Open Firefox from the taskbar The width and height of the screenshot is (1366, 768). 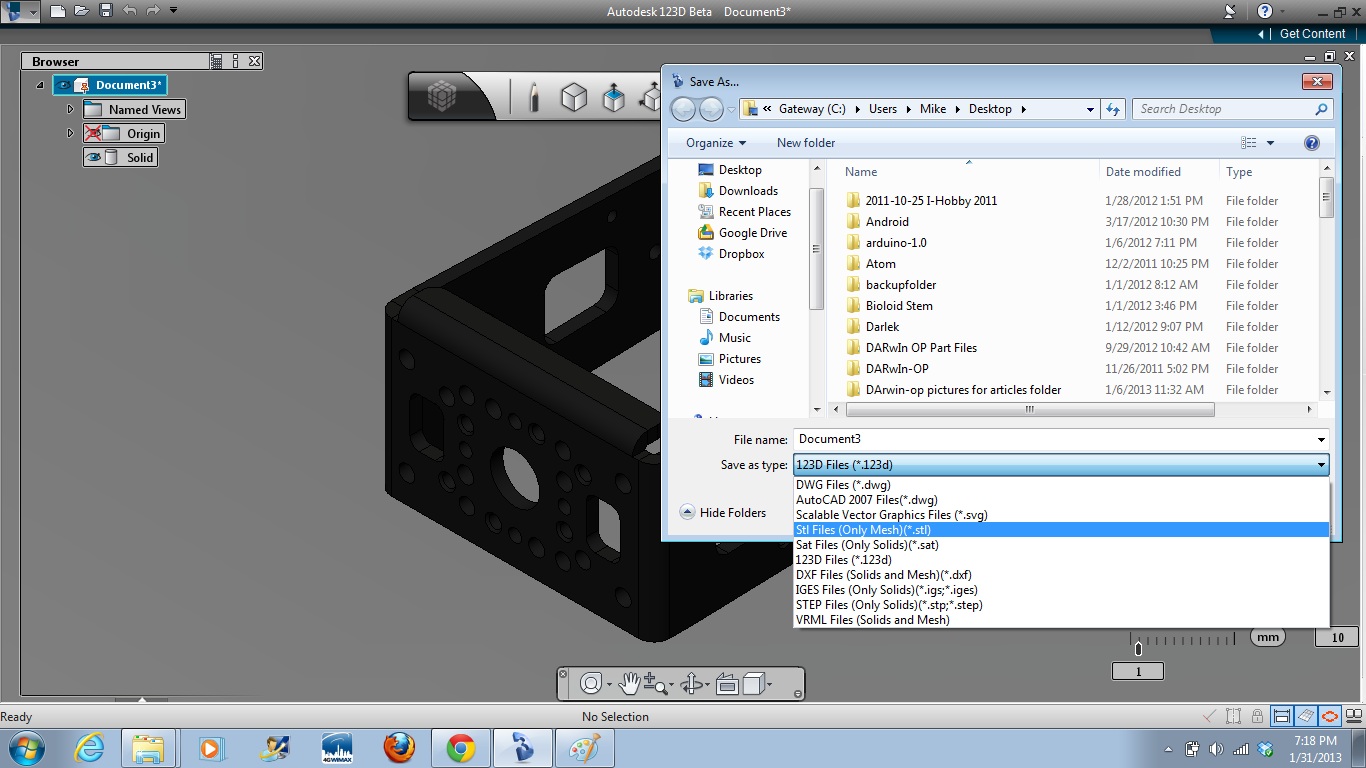pyautogui.click(x=399, y=748)
